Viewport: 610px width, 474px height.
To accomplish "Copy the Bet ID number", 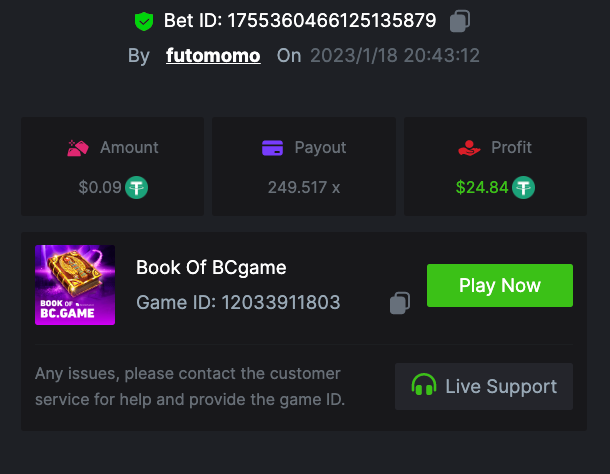I will 460,20.
